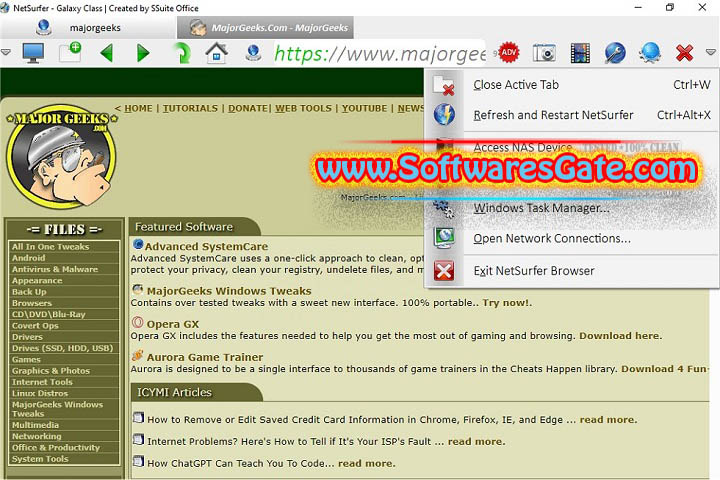Click the globe icon beside address bar
Viewport: 720px width, 480px height.
tap(253, 53)
